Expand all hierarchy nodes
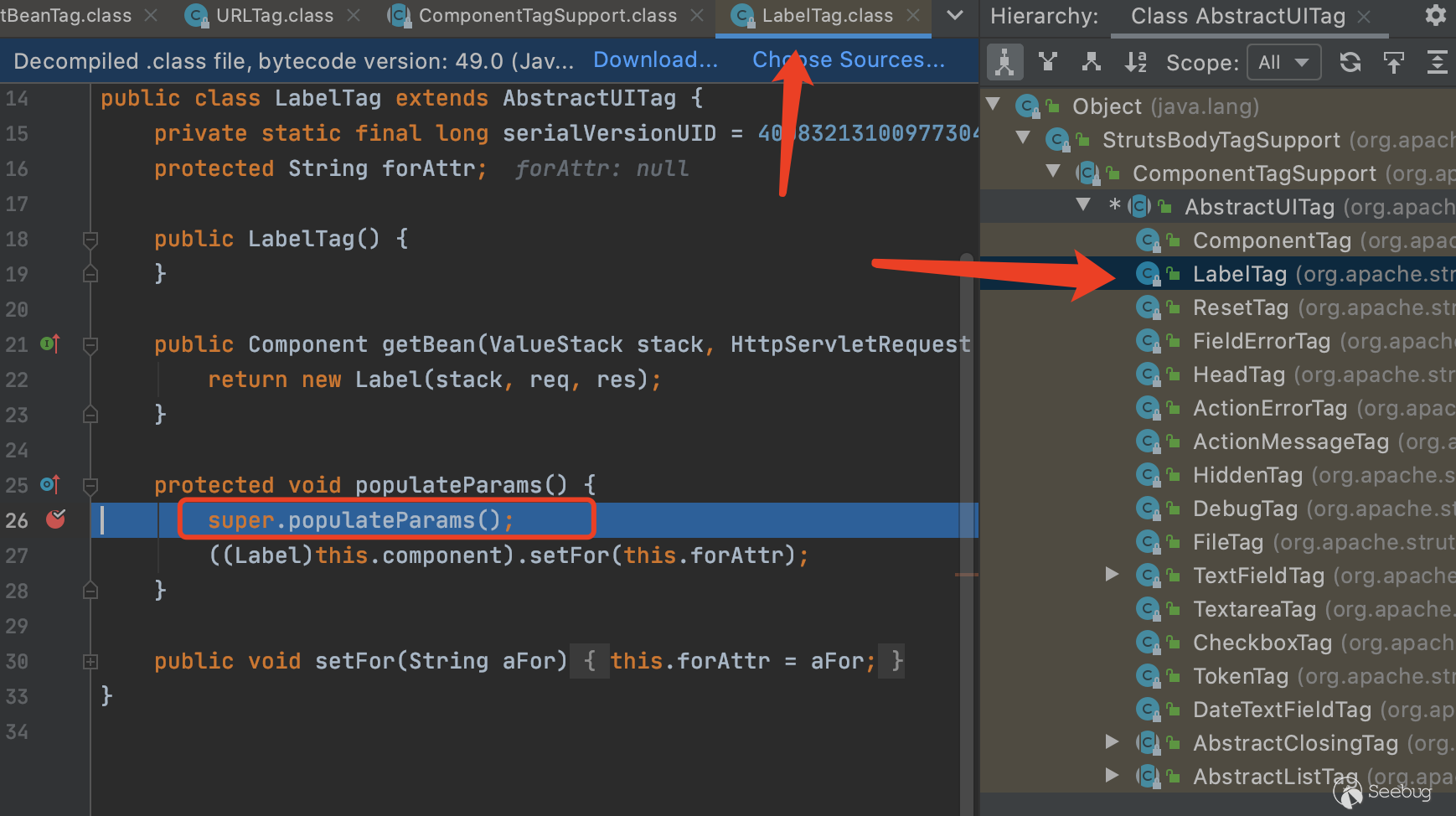Viewport: 1456px width, 816px height. tap(1437, 62)
